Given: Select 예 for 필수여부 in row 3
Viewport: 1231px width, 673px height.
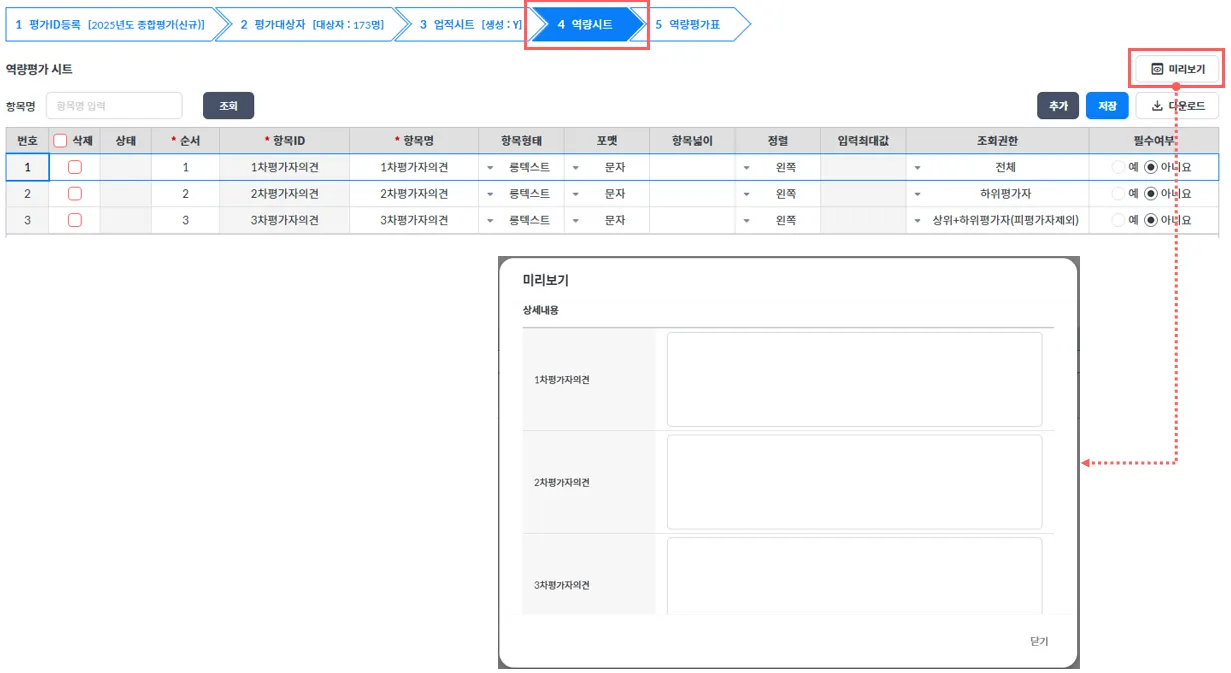Looking at the screenshot, I should (1118, 220).
